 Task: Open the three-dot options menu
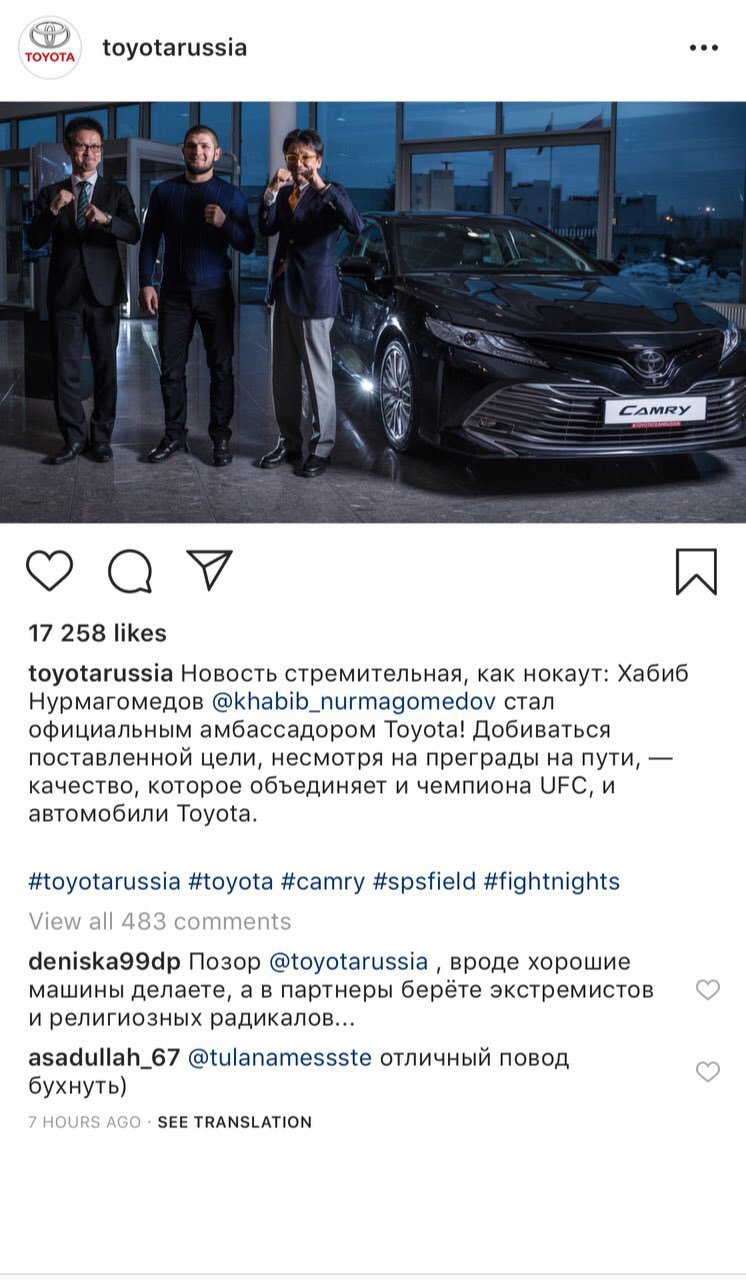(x=703, y=48)
